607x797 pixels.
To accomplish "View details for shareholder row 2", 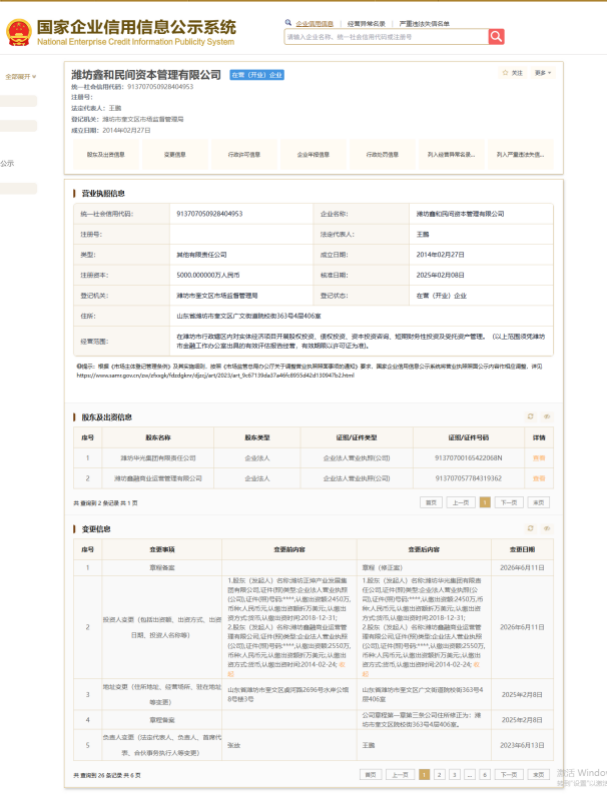I will click(x=539, y=478).
